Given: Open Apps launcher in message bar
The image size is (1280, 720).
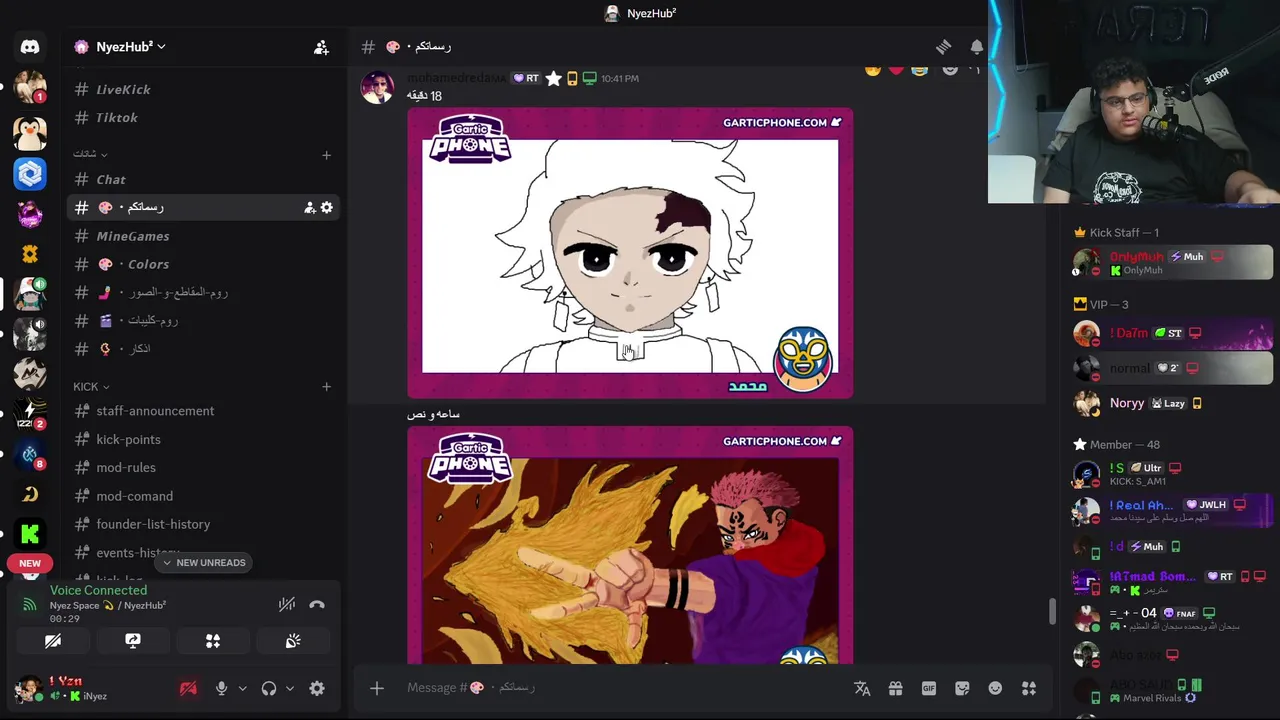Looking at the screenshot, I should (1029, 688).
